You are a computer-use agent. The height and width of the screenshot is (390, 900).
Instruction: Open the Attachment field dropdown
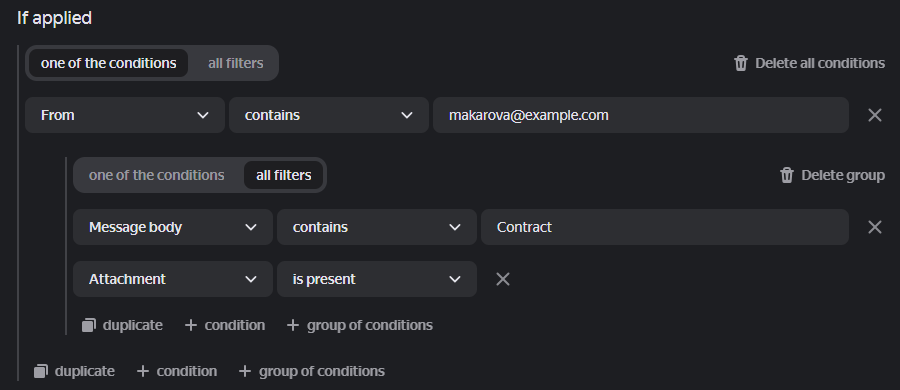(x=173, y=279)
